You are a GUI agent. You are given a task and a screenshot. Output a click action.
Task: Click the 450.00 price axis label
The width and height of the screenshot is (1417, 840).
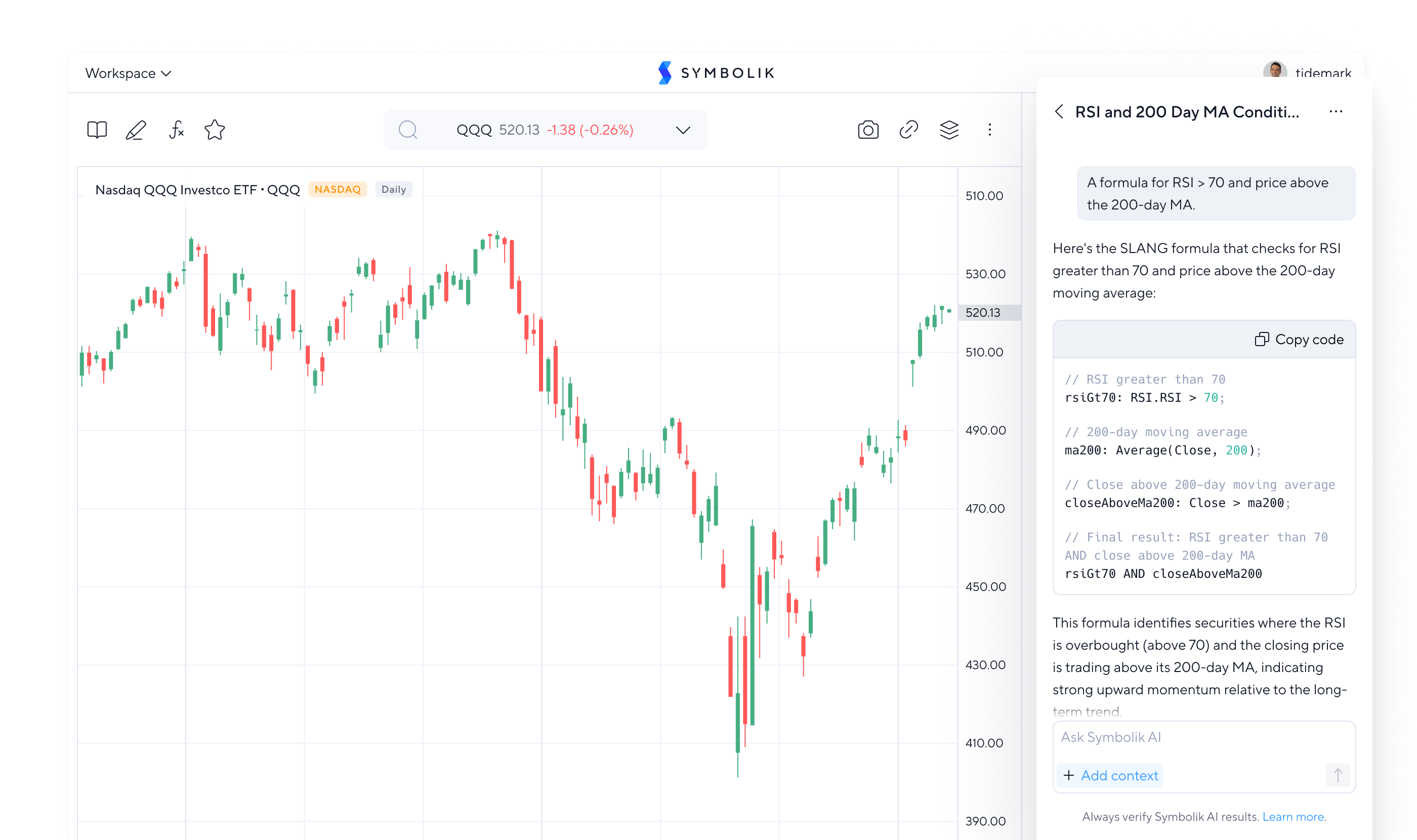coord(986,586)
